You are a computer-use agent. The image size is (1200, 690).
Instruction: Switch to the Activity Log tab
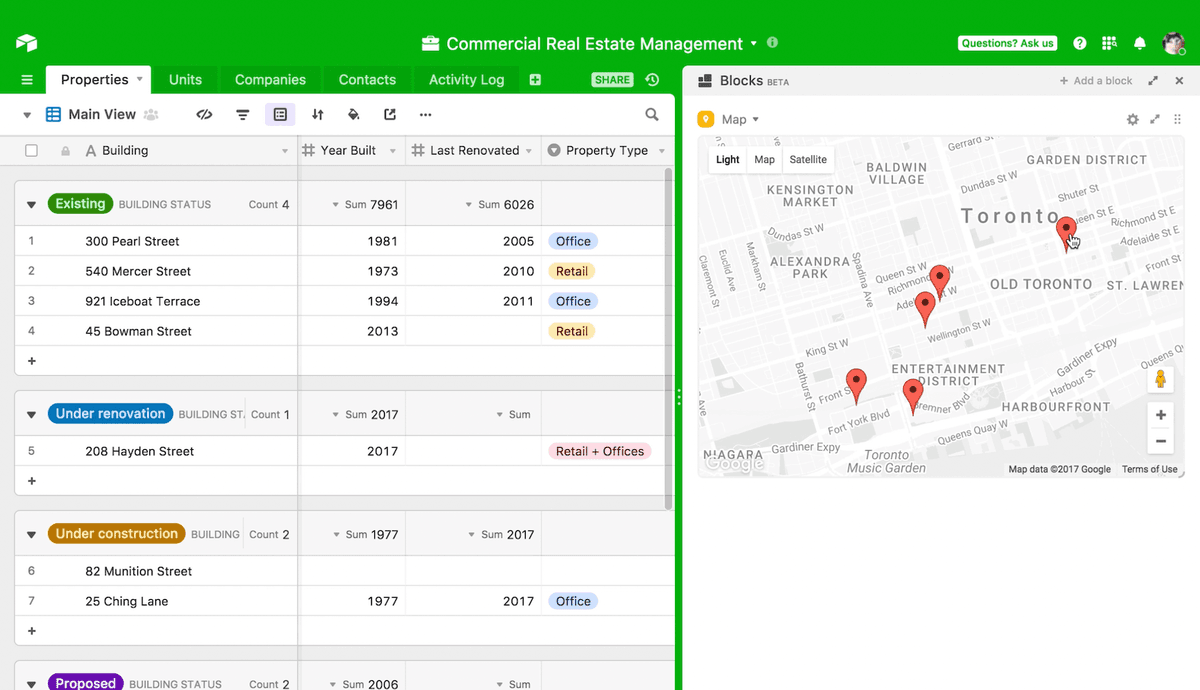pos(466,80)
